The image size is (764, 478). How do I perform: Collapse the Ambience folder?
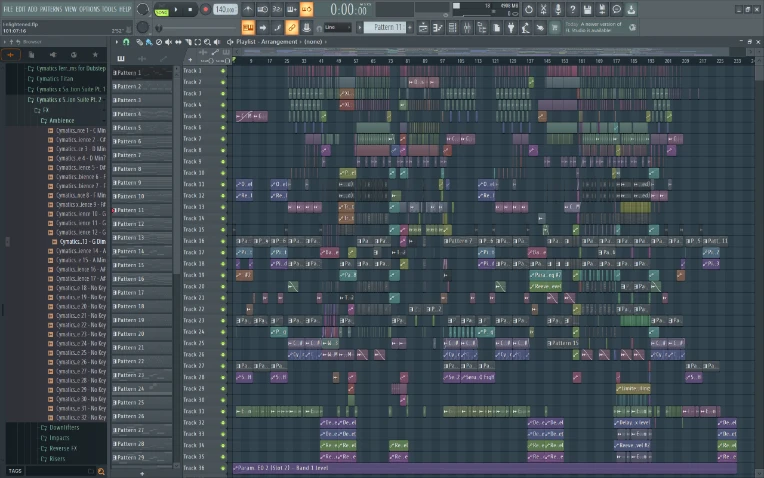click(61, 120)
